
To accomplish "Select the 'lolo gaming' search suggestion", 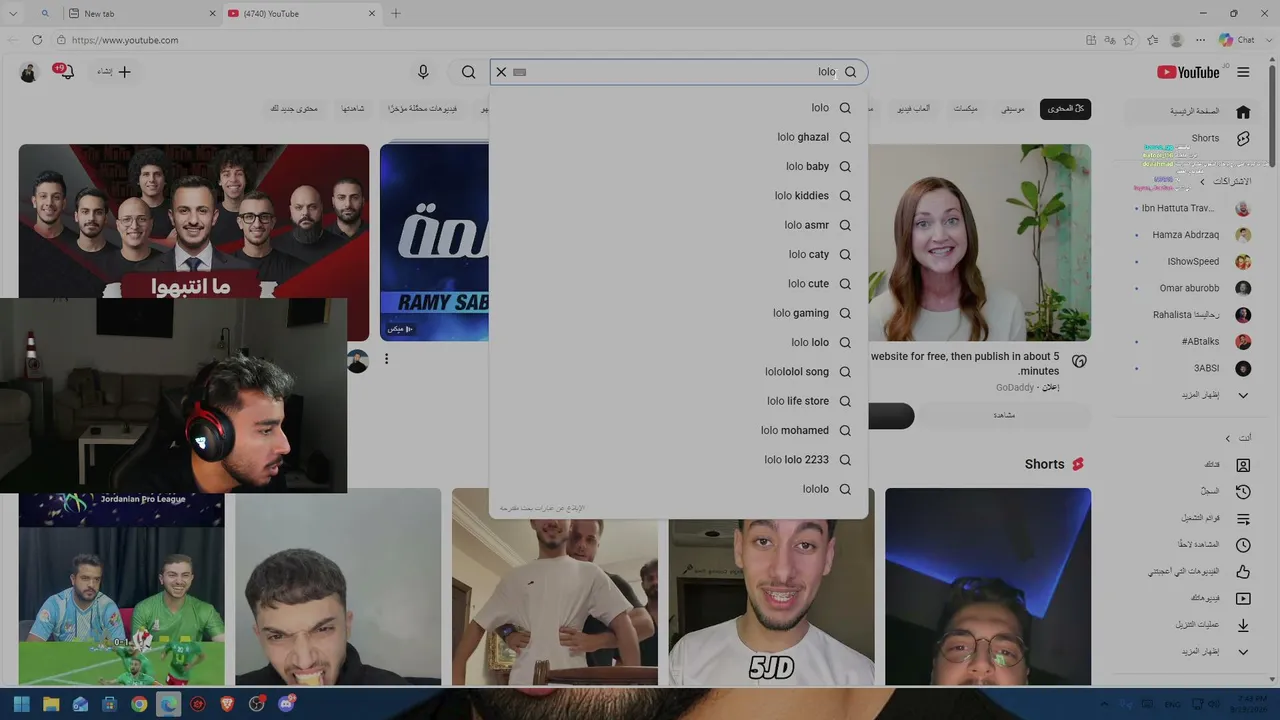I will tap(678, 313).
